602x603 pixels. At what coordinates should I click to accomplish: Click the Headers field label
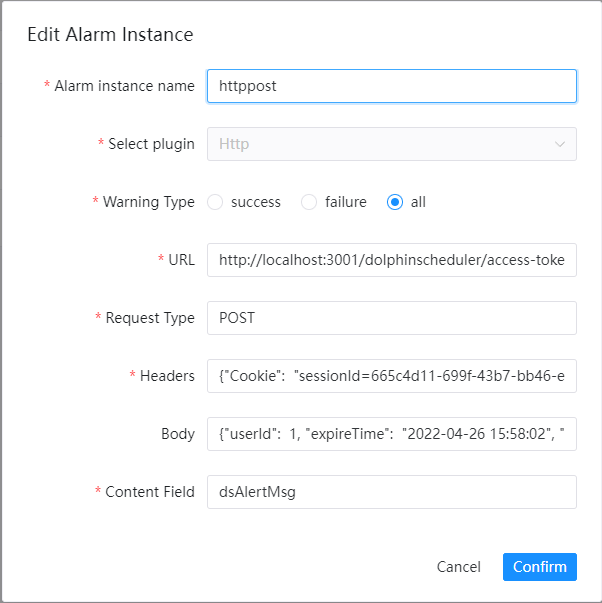point(167,376)
